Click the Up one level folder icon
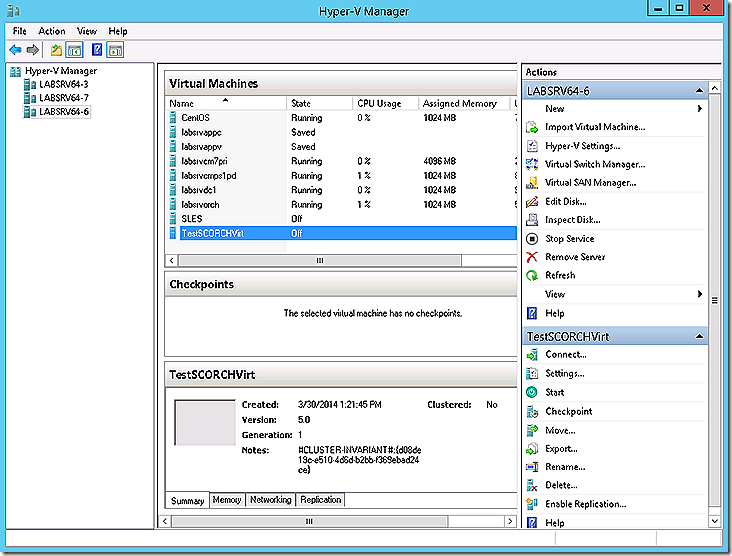The image size is (732, 556). tap(56, 49)
